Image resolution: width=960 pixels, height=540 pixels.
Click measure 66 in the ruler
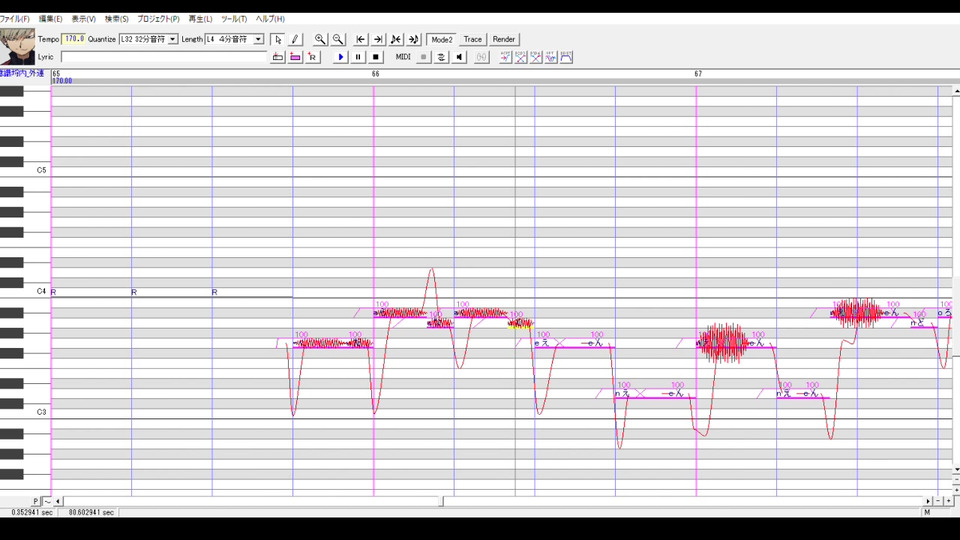(375, 73)
